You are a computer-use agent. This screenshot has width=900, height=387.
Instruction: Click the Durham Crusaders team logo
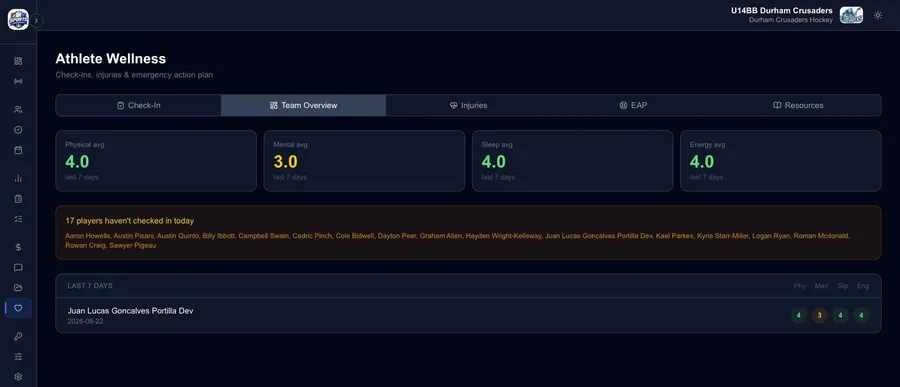851,16
